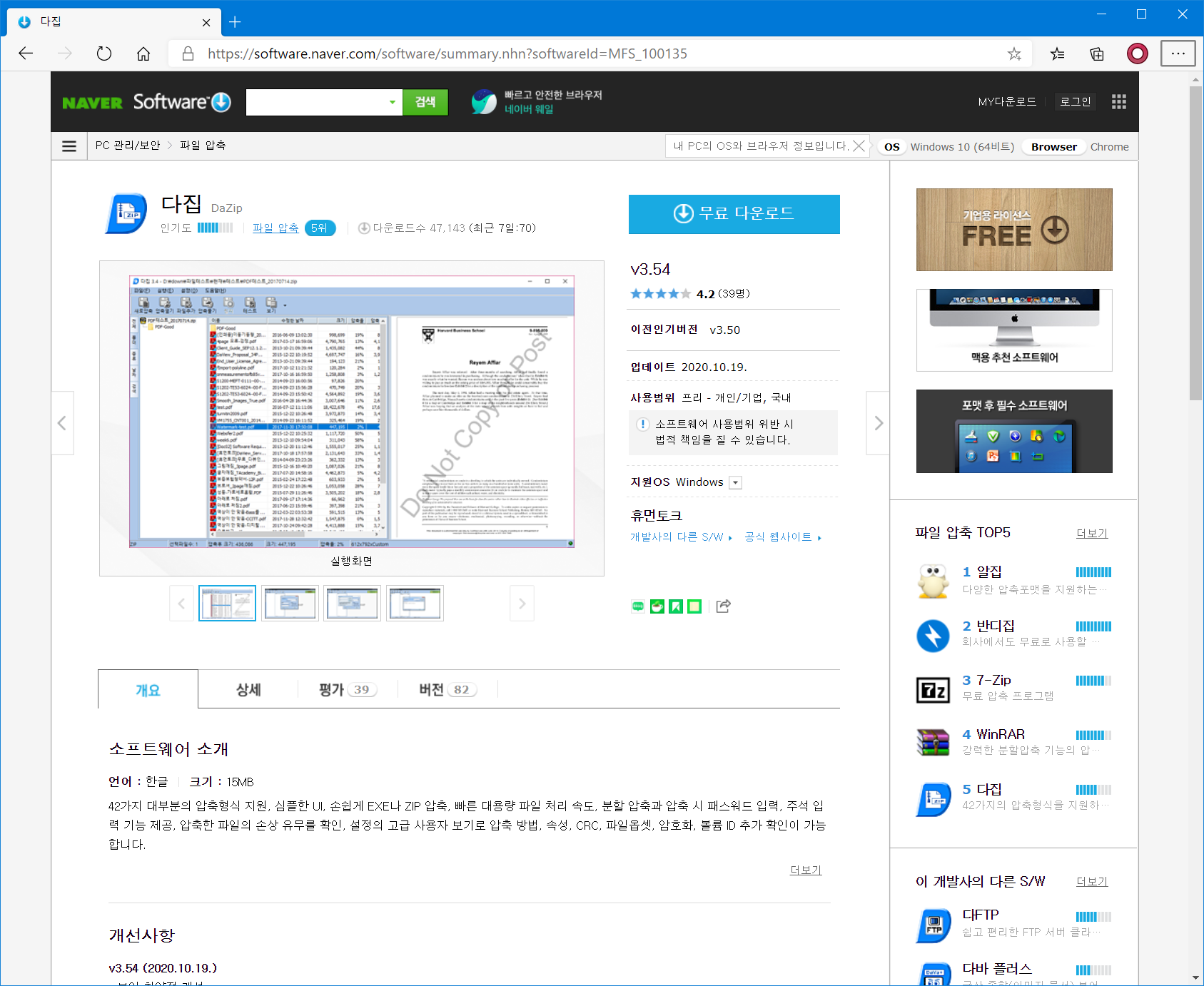Click the 인기도 popularity bar
Viewport: 1204px width, 986px height.
click(215, 228)
